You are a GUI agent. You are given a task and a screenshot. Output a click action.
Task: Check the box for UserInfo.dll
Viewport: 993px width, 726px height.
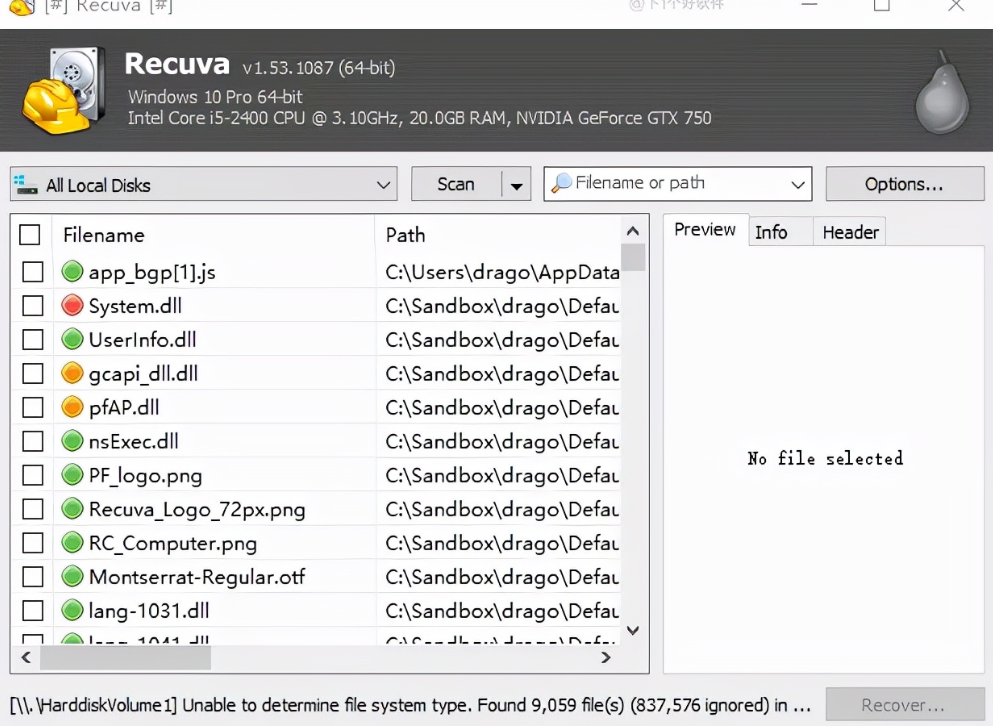click(32, 339)
